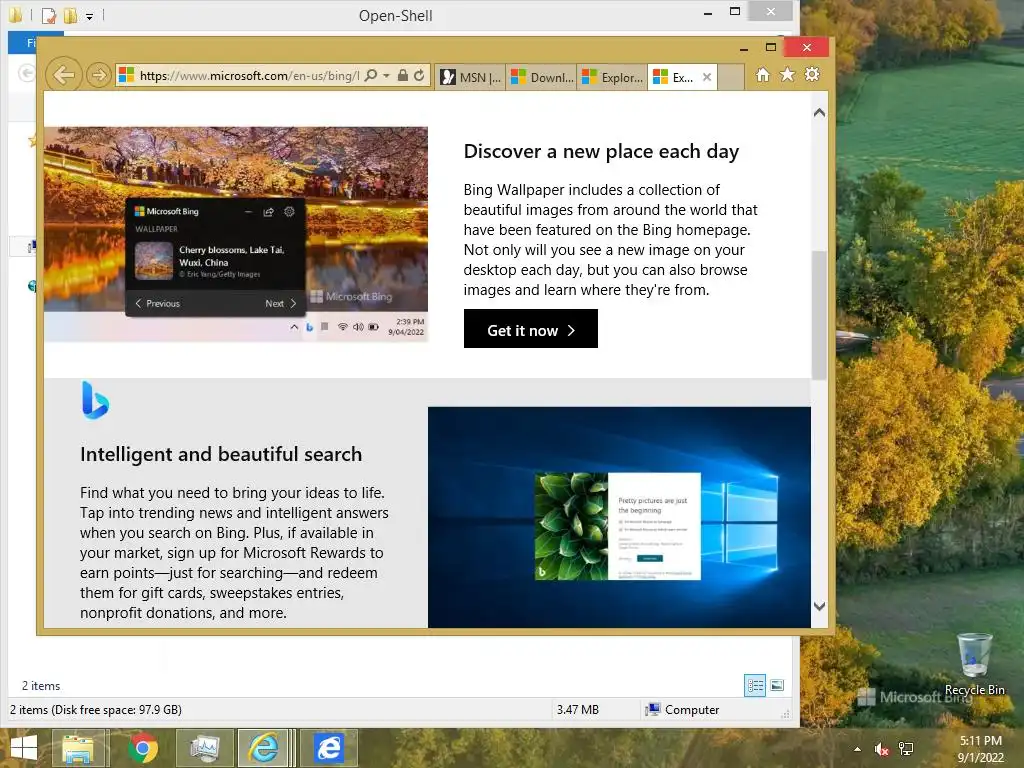Expand the address bar autocomplete dropdown arrow

click(386, 76)
